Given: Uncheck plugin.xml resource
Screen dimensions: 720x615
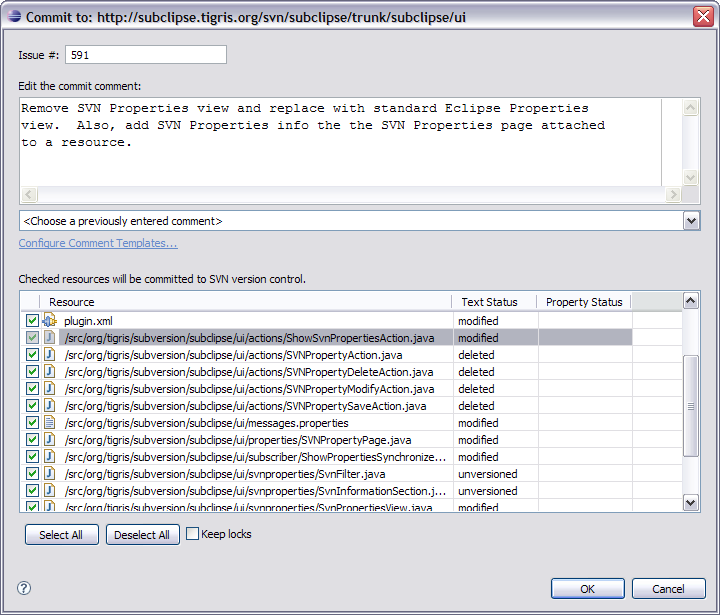Looking at the screenshot, I should click(x=32, y=321).
